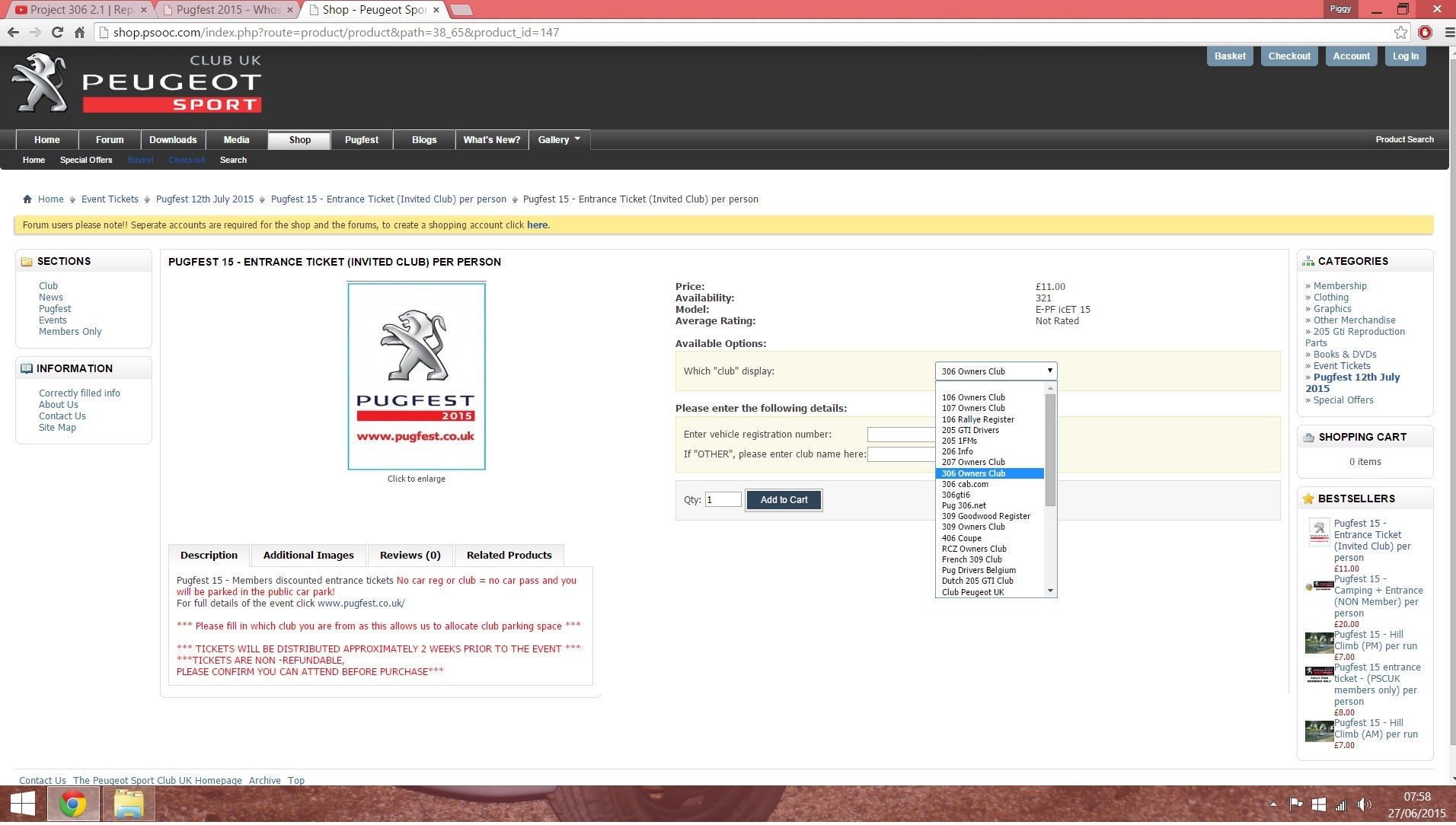
Task: Click the browser address bar
Action: tap(746, 33)
